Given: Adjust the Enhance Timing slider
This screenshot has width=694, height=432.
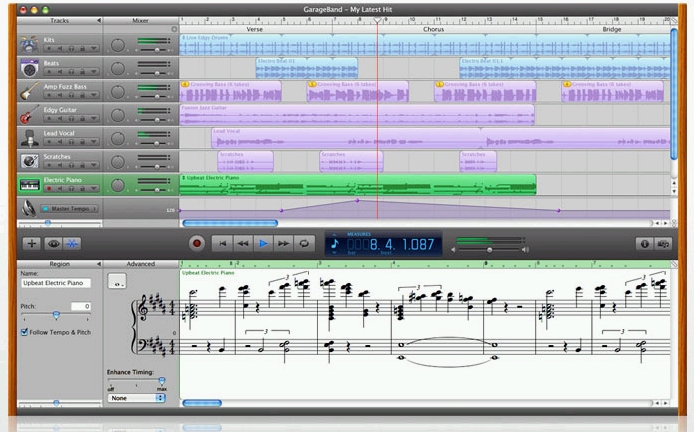Looking at the screenshot, I should [162, 381].
